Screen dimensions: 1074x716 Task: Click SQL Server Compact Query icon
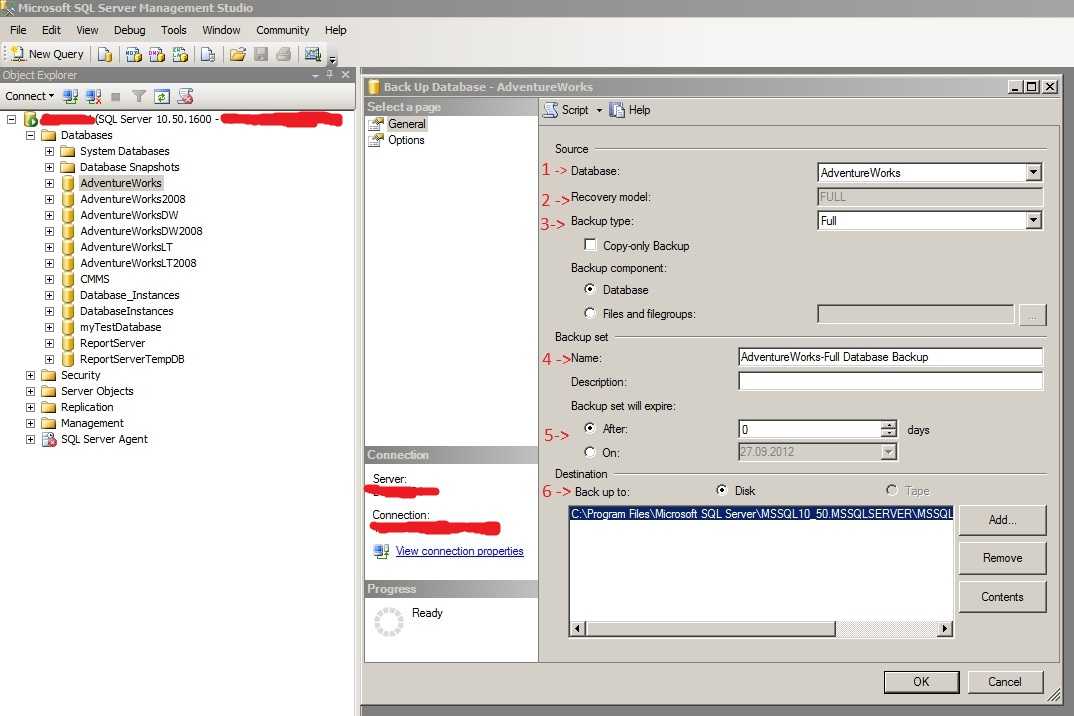[208, 54]
